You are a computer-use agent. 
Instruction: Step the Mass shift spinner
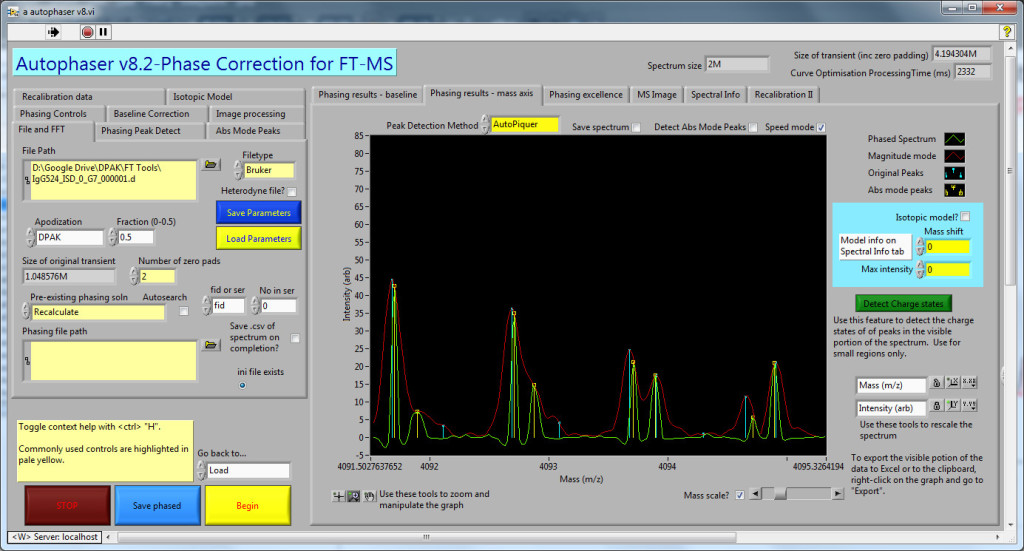point(920,247)
